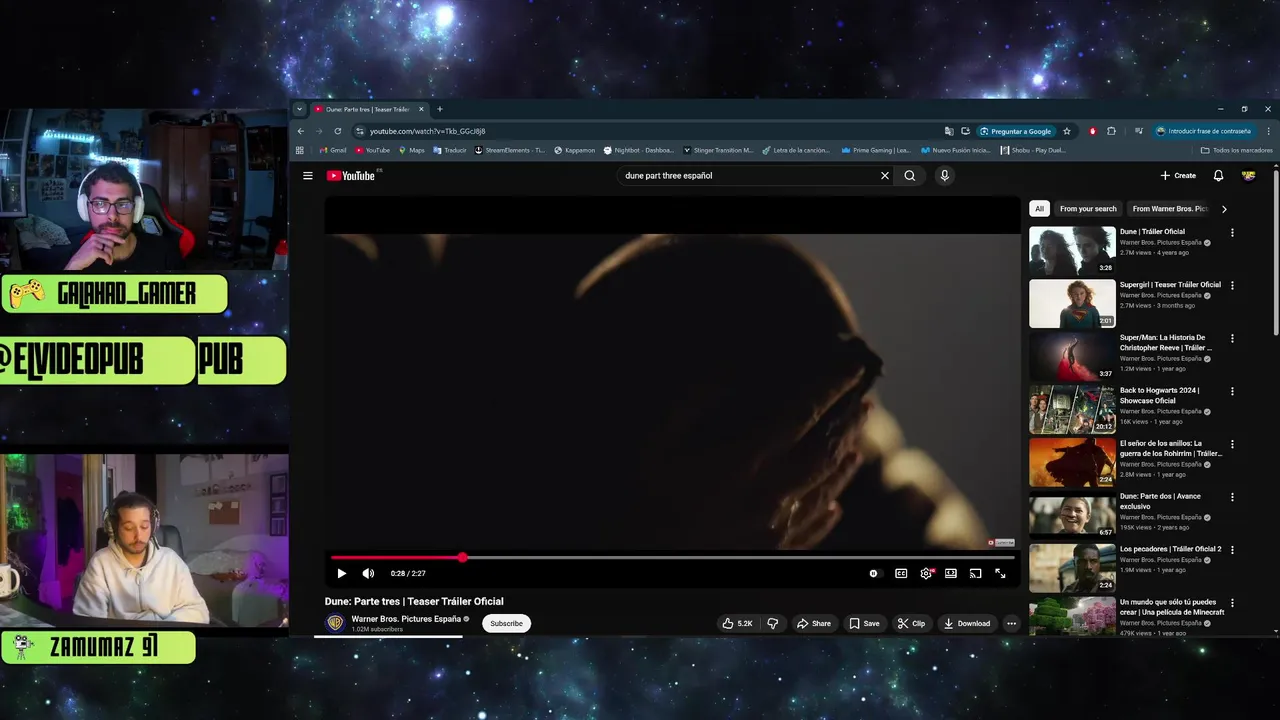Screen dimensions: 1280x720
Task: Reload the page in Chrome
Action: (338, 131)
